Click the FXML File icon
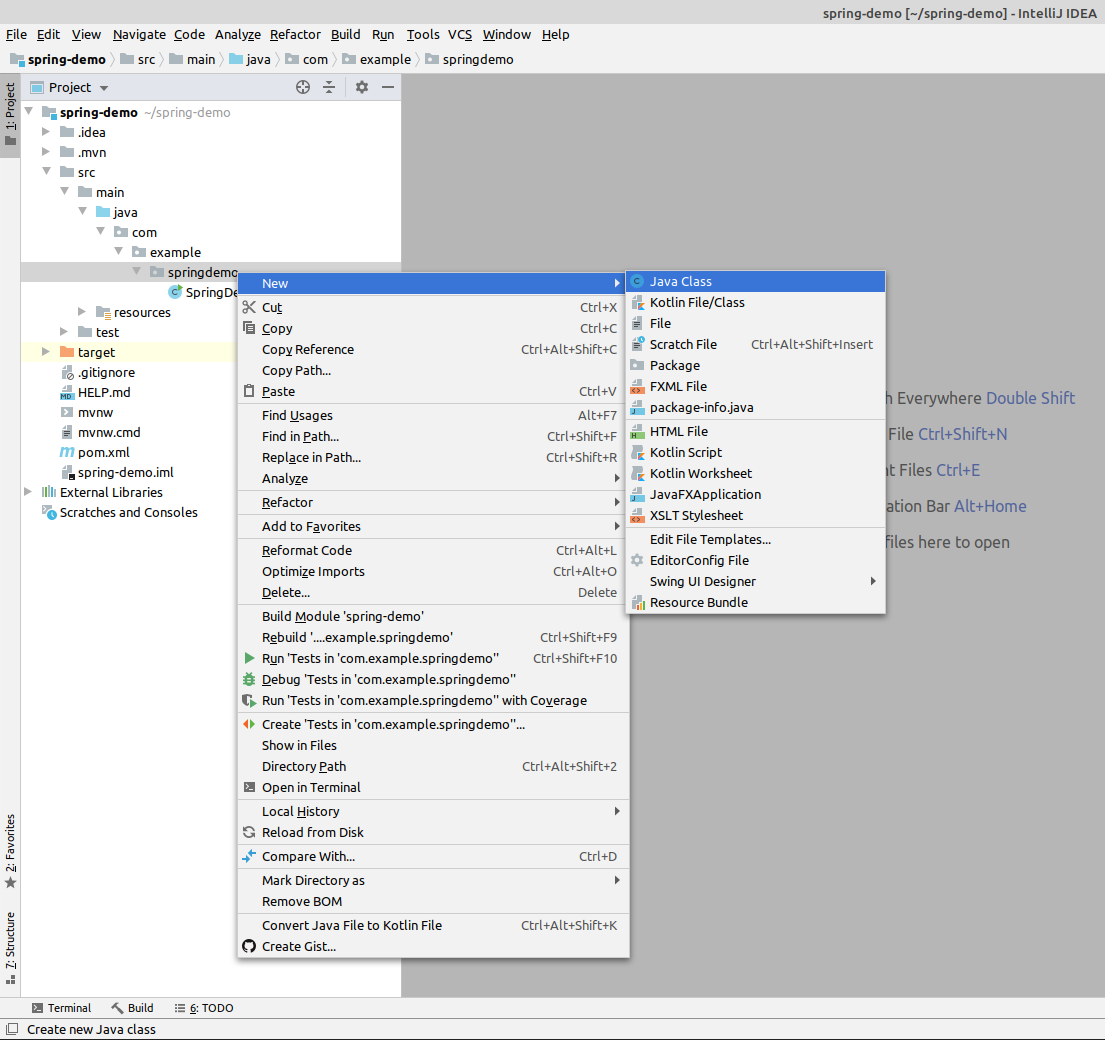The width and height of the screenshot is (1105, 1040). click(637, 386)
